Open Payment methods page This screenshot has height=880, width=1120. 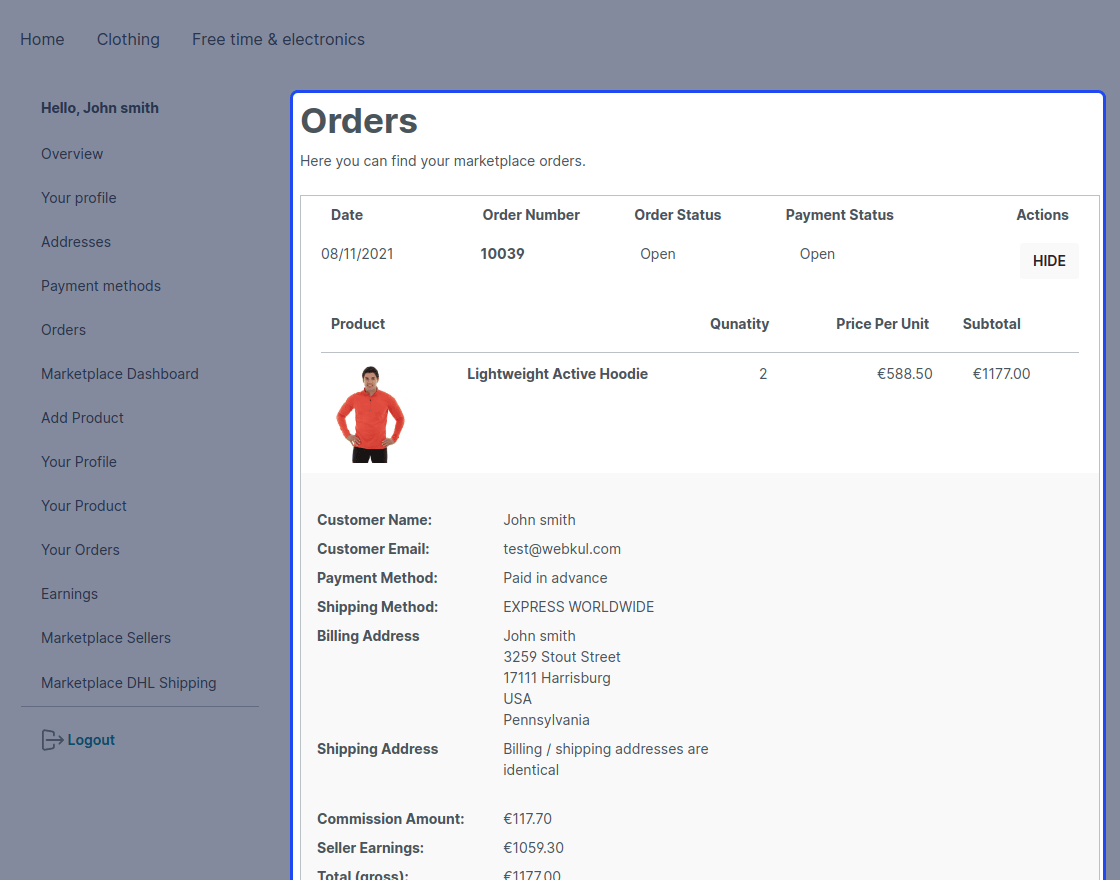[x=101, y=286]
